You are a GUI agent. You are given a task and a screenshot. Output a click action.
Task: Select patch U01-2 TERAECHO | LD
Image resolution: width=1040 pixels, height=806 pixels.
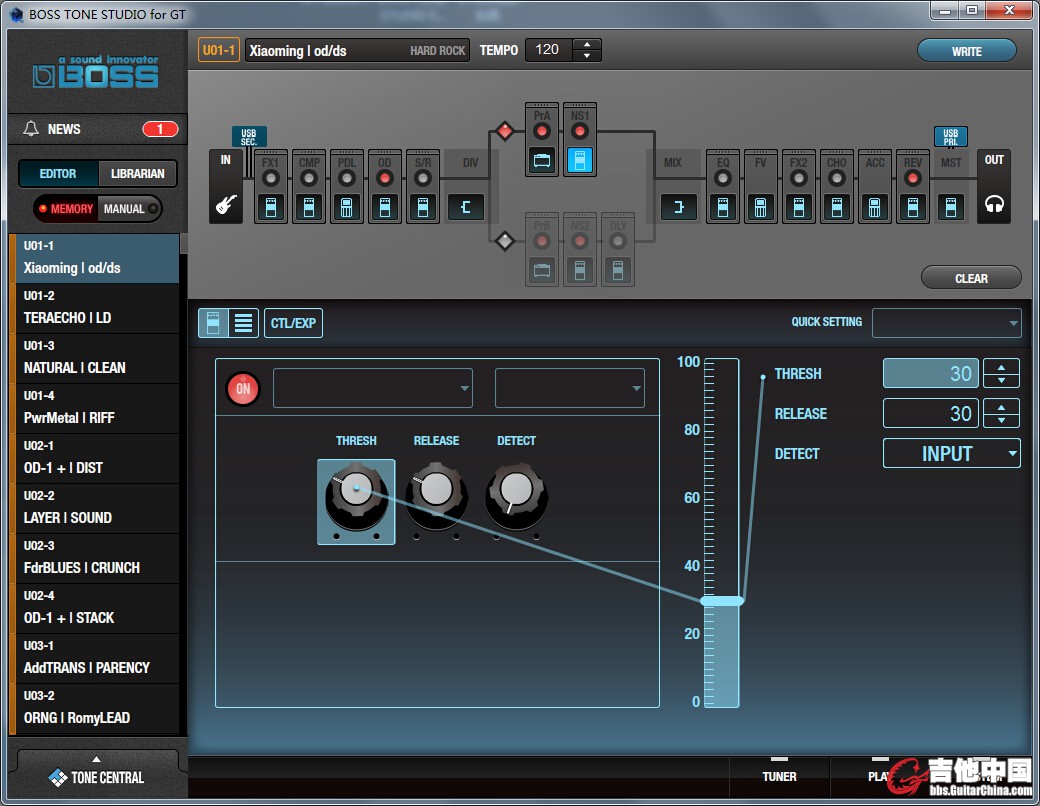pyautogui.click(x=97, y=308)
